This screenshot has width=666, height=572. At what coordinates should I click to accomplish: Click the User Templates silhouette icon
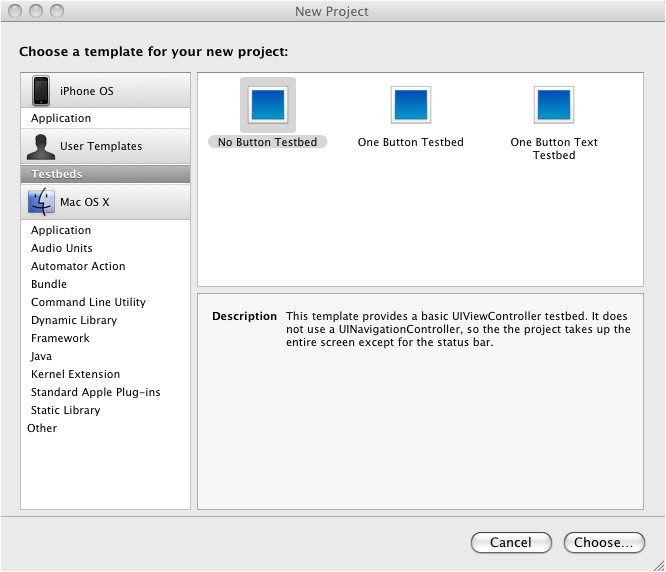41,146
